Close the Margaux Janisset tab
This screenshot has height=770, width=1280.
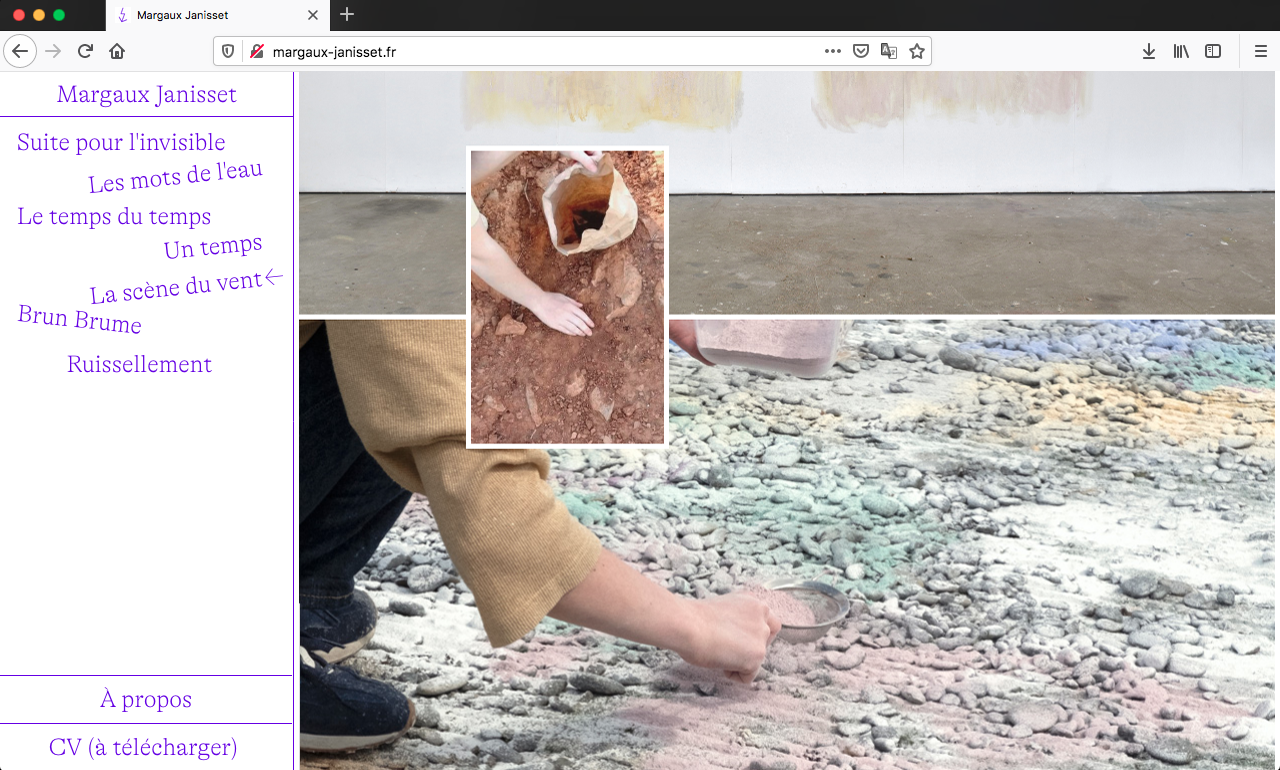click(x=312, y=15)
